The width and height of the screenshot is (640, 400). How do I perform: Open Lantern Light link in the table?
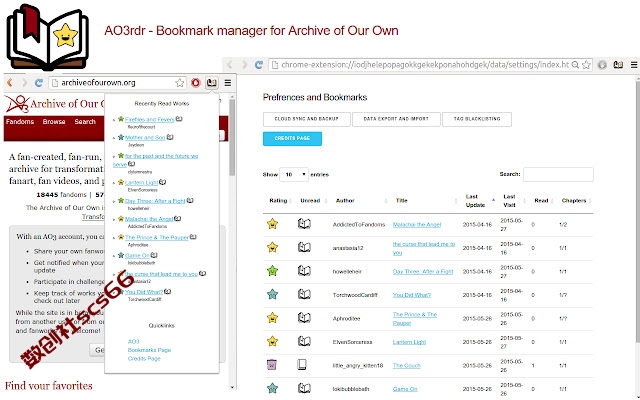pyautogui.click(x=409, y=342)
